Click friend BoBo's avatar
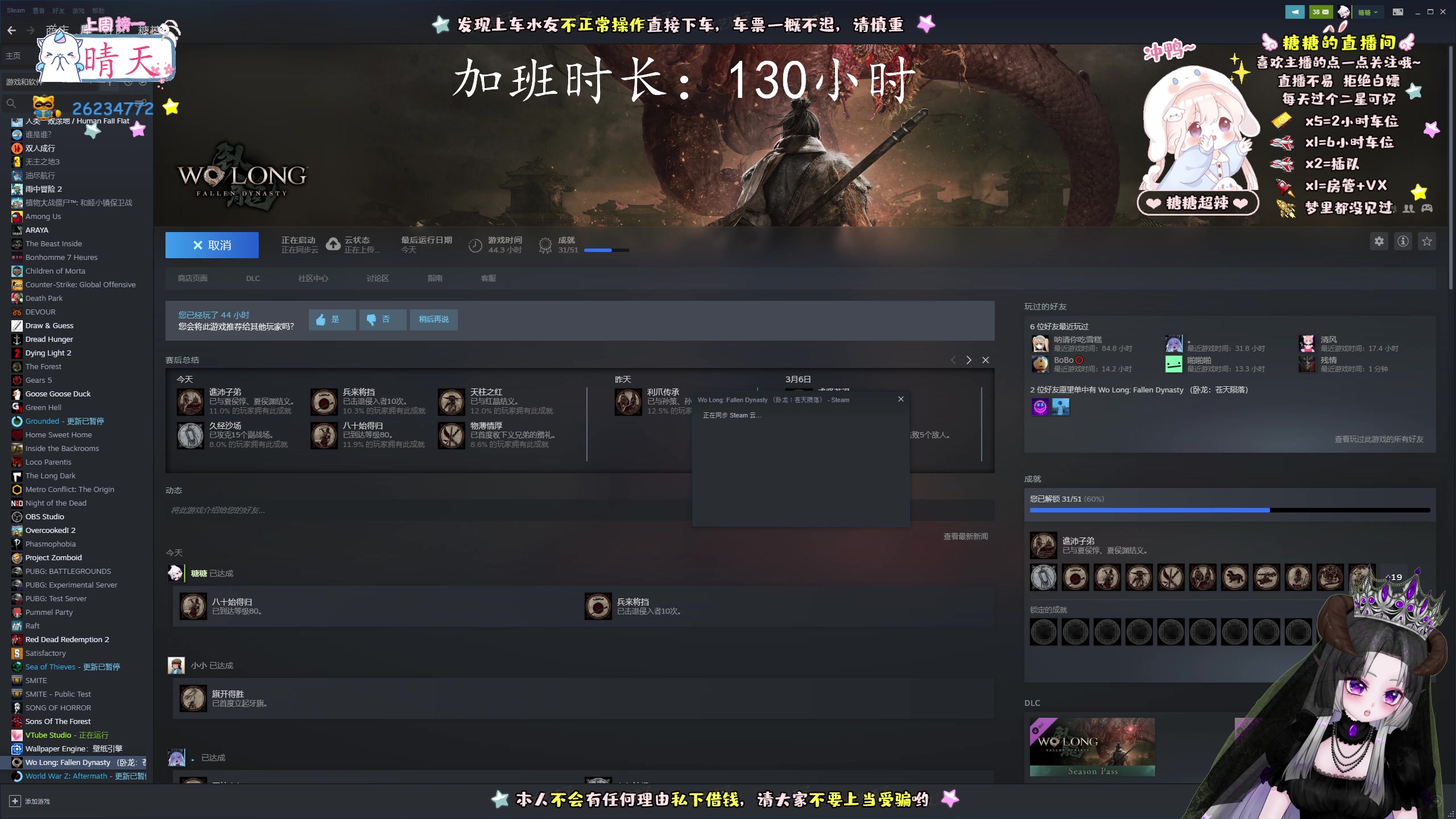 coord(1040,364)
